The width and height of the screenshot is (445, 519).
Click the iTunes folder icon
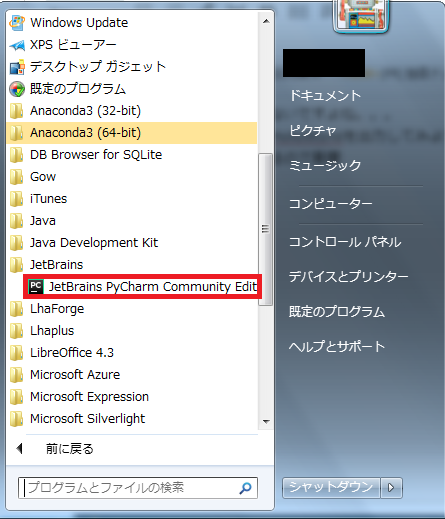click(x=16, y=199)
